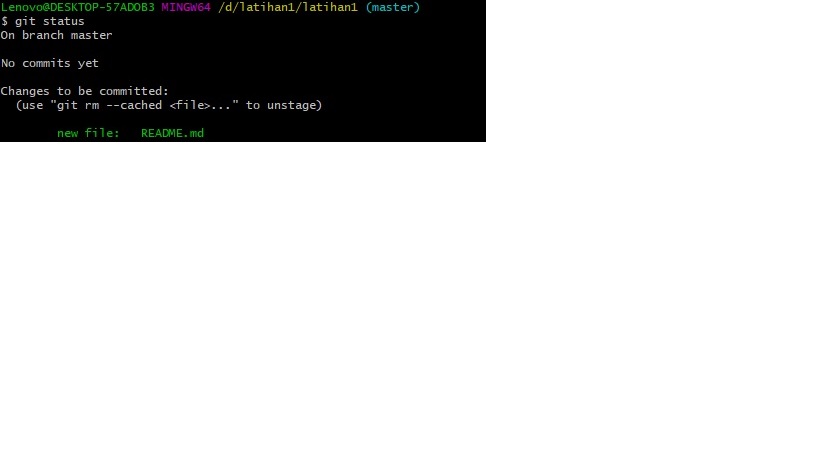Click the green new file: label
This screenshot has width=819, height=460.
(x=88, y=134)
